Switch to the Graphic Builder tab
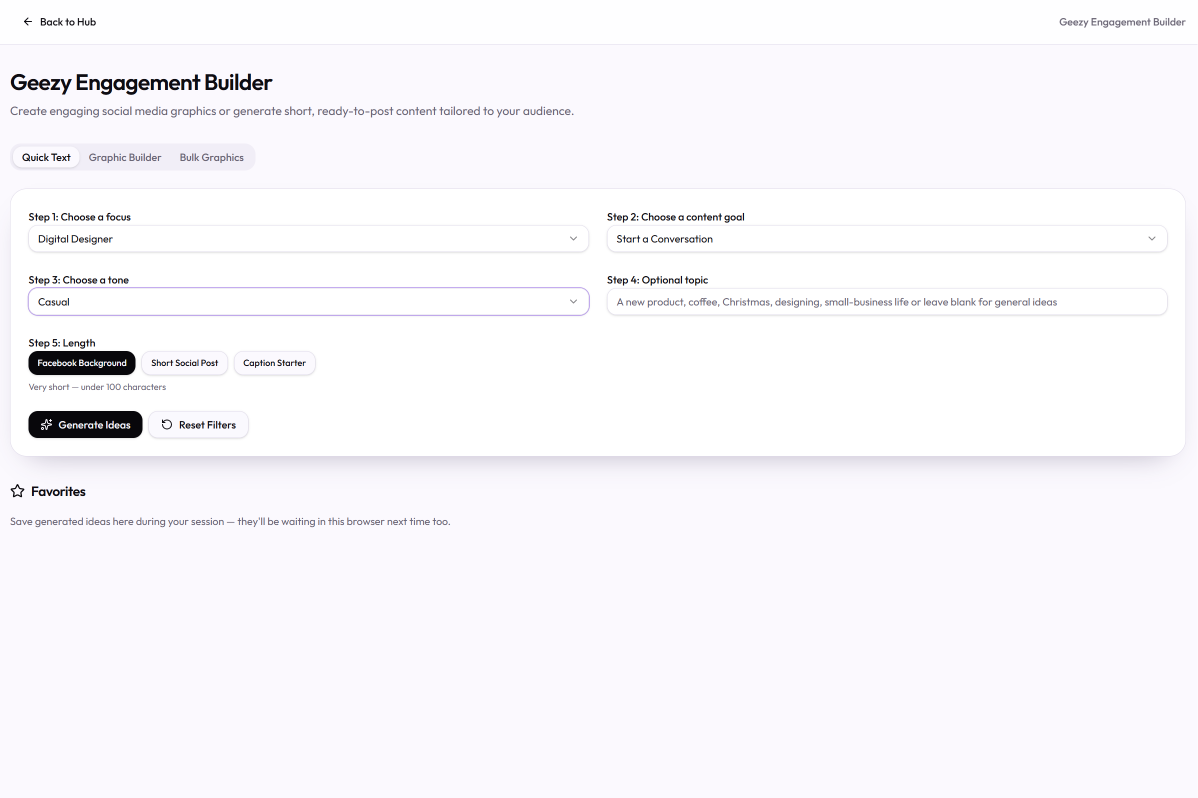 tap(125, 157)
